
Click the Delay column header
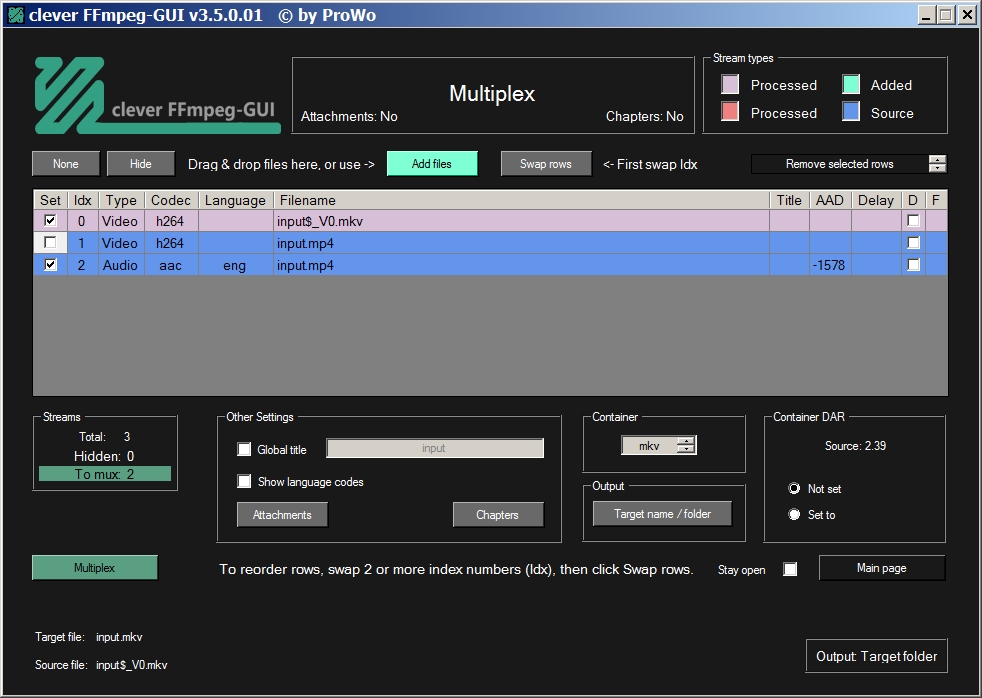point(876,200)
